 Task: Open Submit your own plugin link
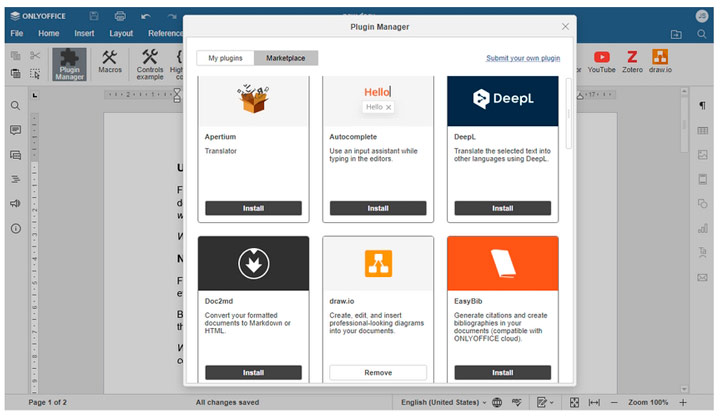[523, 58]
